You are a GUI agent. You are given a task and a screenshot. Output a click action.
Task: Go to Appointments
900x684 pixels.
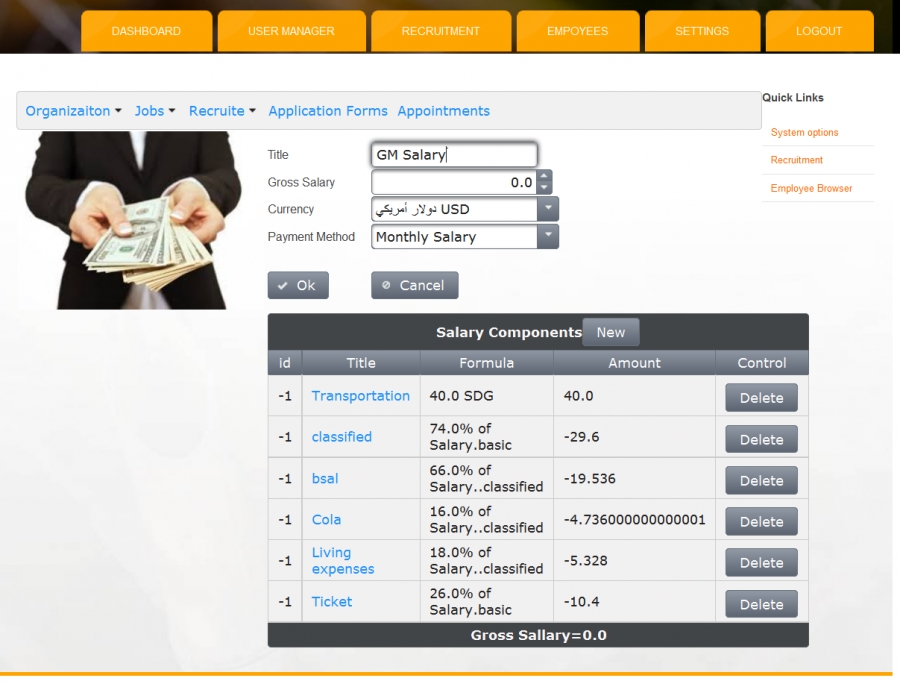pyautogui.click(x=443, y=111)
